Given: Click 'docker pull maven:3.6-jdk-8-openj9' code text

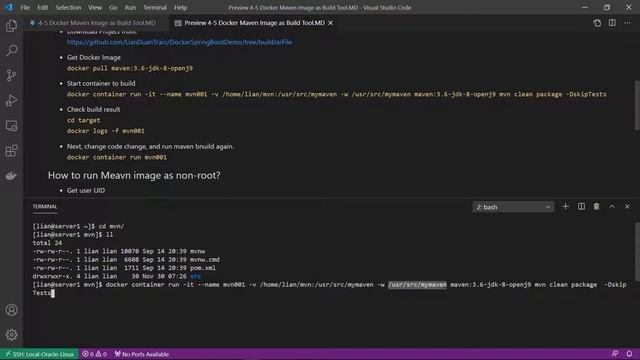Looking at the screenshot, I should point(130,68).
